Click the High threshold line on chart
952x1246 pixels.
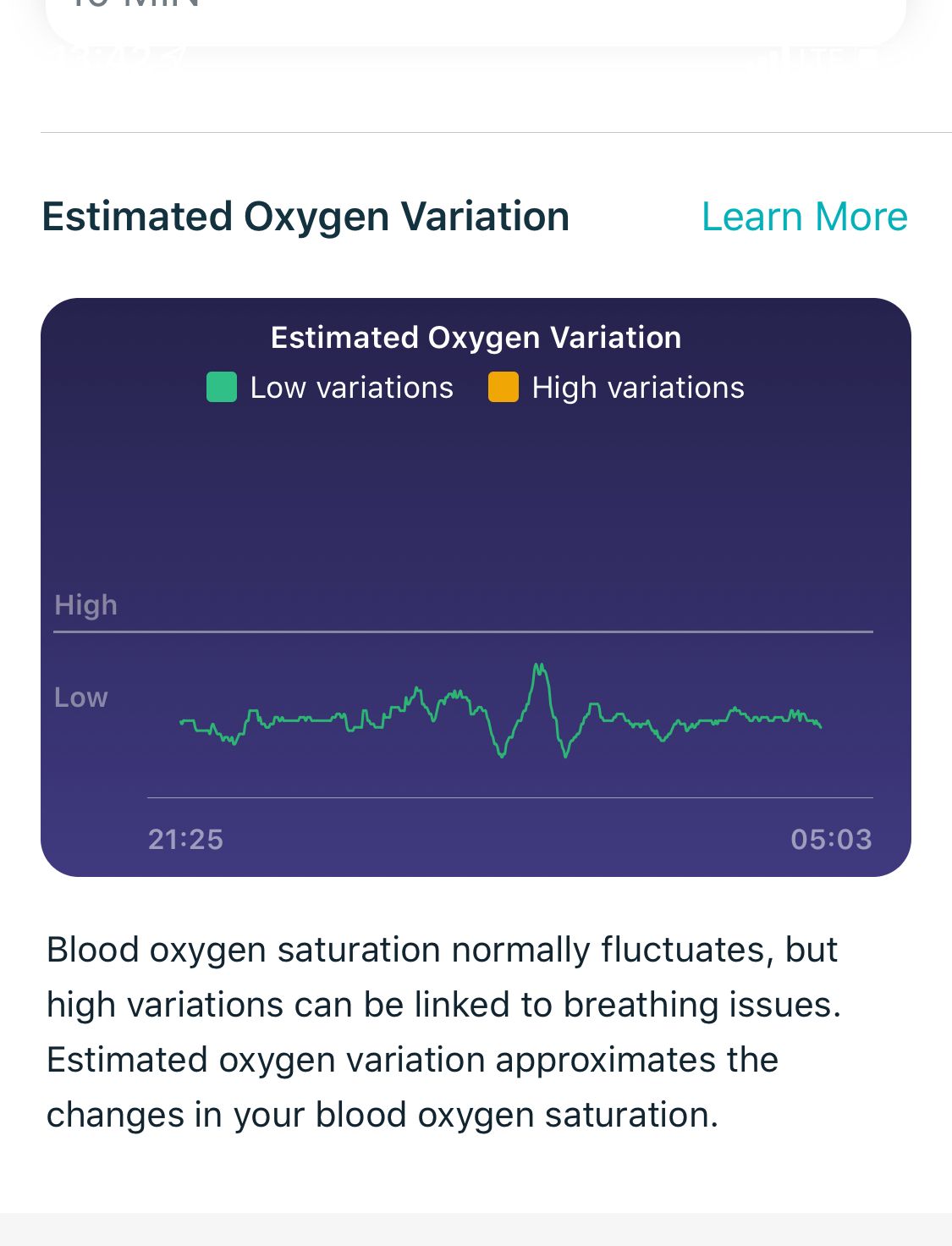[463, 631]
